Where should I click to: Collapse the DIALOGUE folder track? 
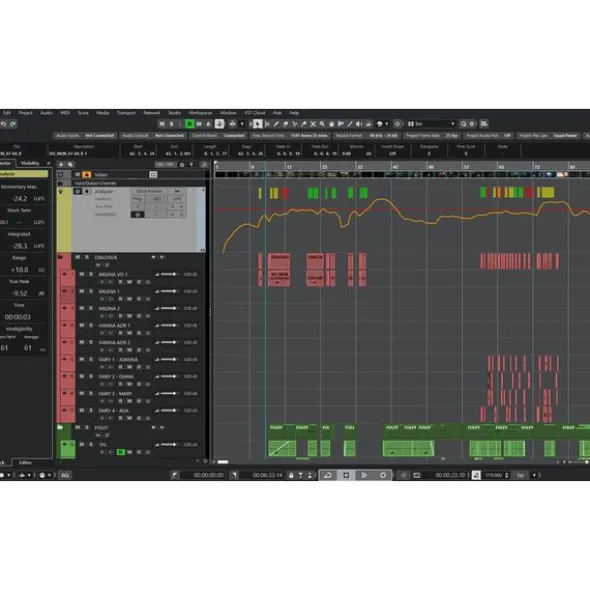[x=60, y=257]
